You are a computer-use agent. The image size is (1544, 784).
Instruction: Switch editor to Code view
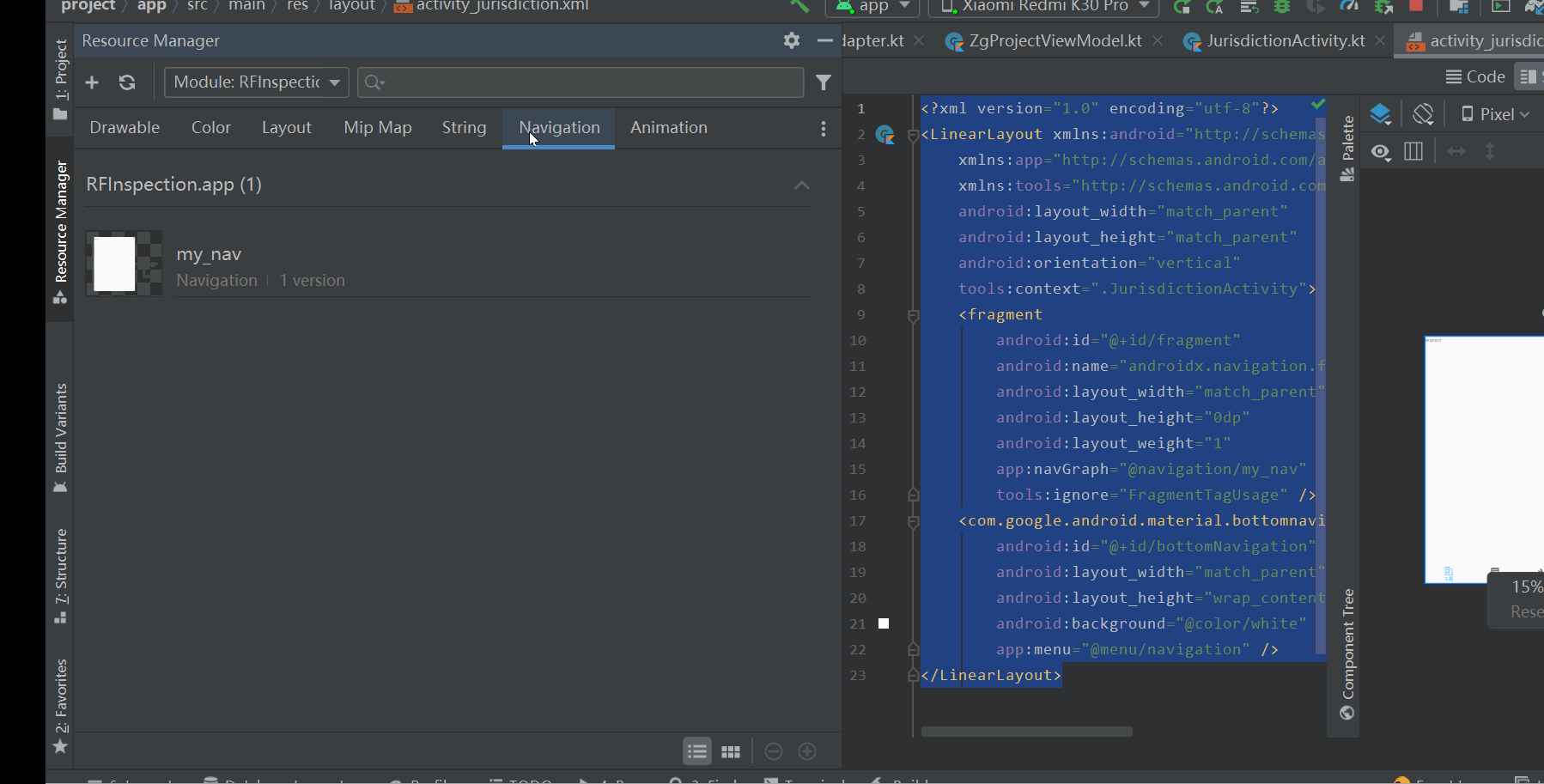coord(1475,76)
